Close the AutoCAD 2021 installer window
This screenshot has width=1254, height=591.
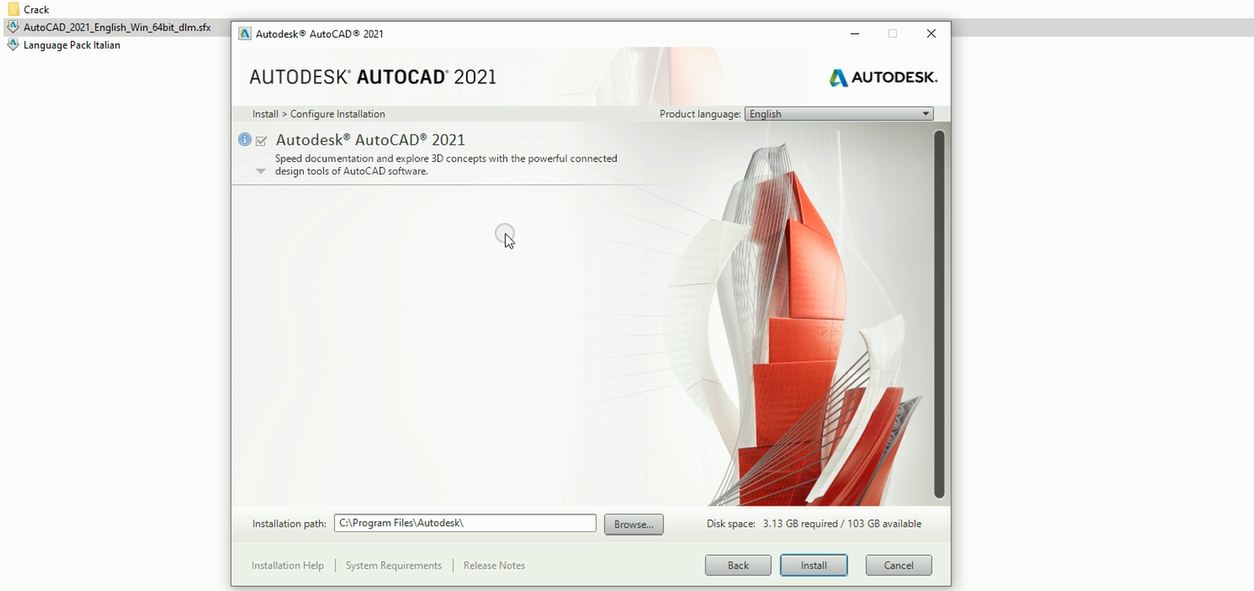coord(931,33)
